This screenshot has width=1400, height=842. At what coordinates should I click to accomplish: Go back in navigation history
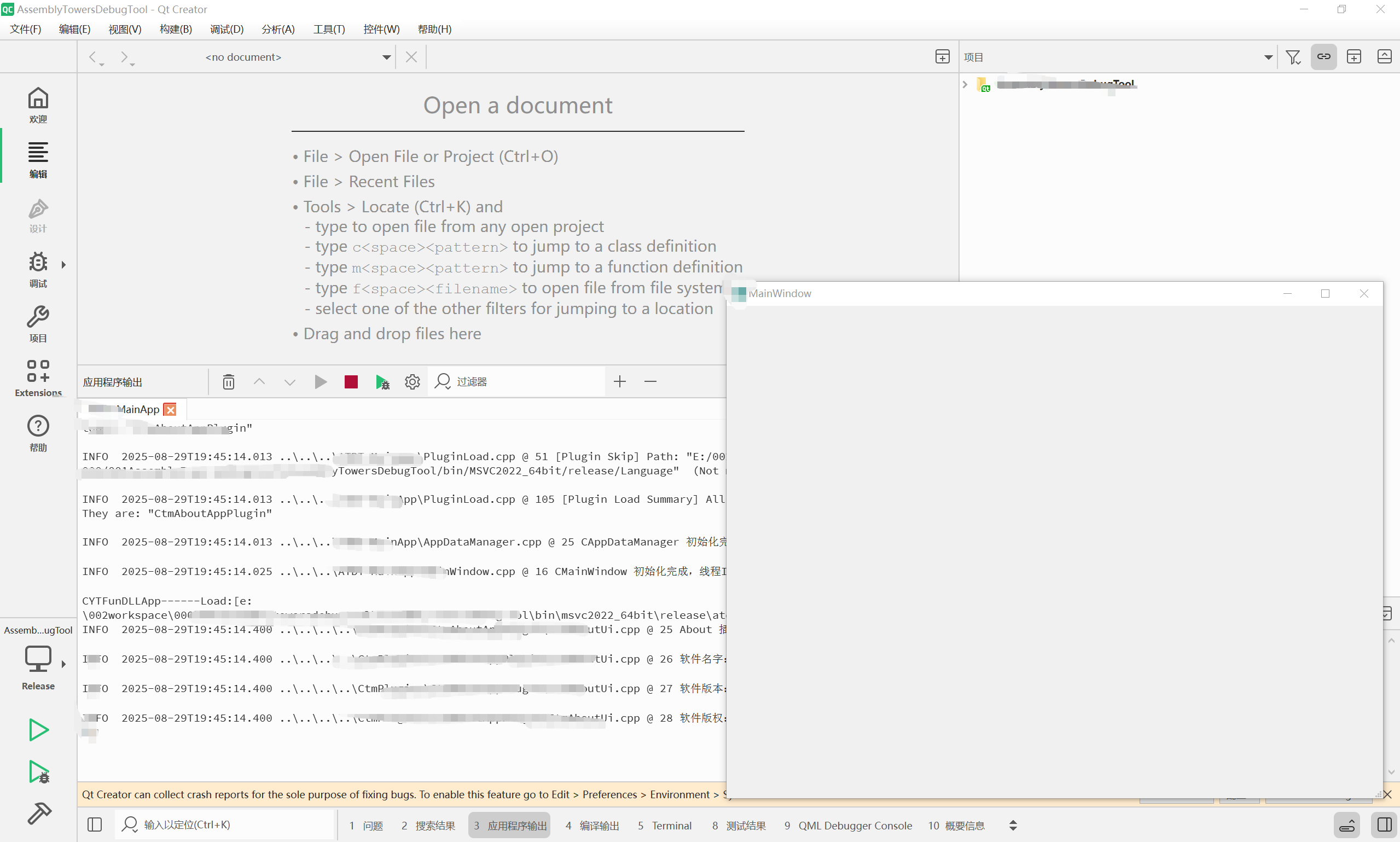tap(92, 57)
